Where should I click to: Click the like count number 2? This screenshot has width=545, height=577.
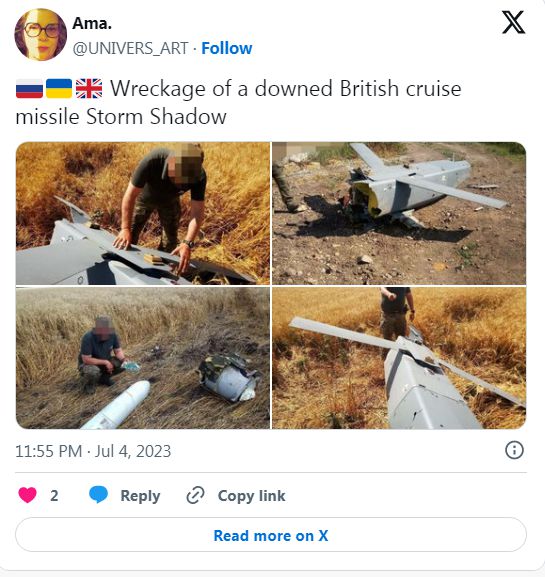[x=54, y=496]
